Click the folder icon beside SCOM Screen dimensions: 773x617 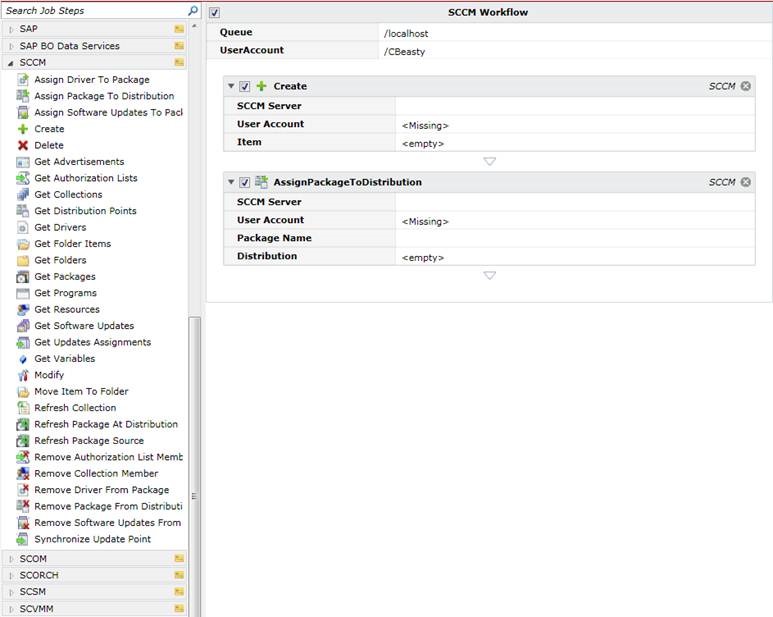pos(179,558)
